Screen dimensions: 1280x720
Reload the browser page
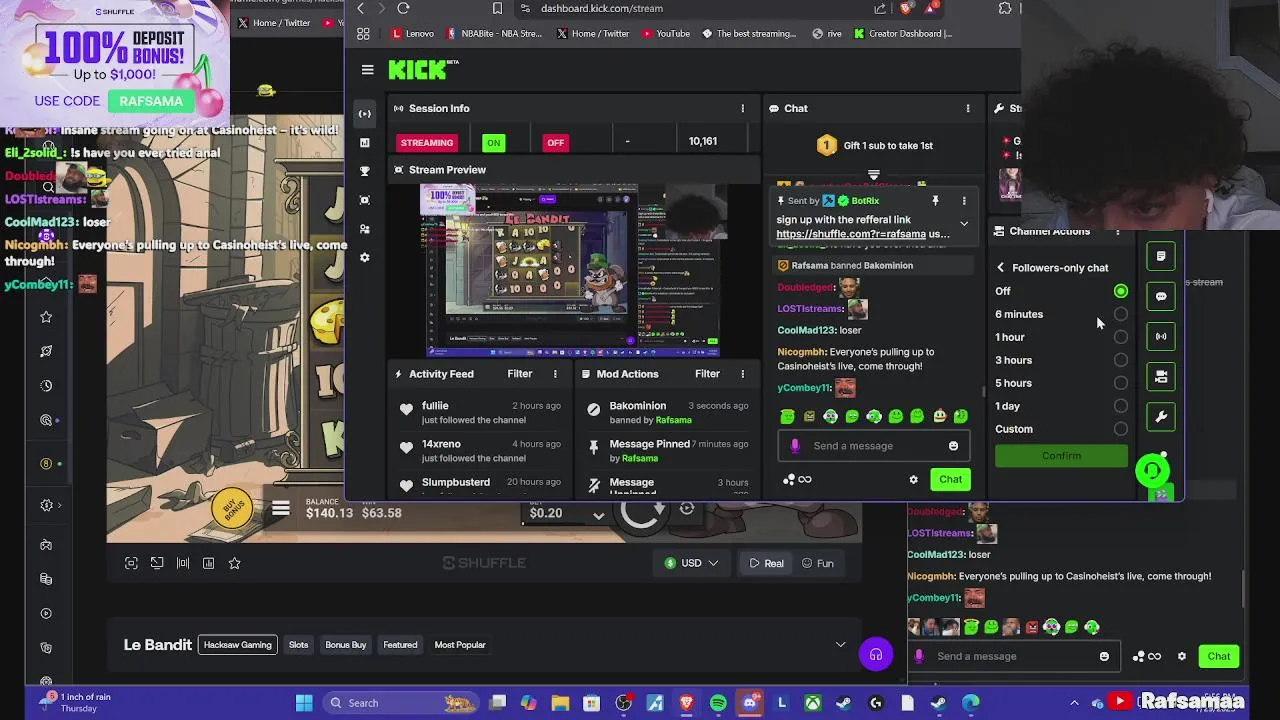(x=403, y=8)
